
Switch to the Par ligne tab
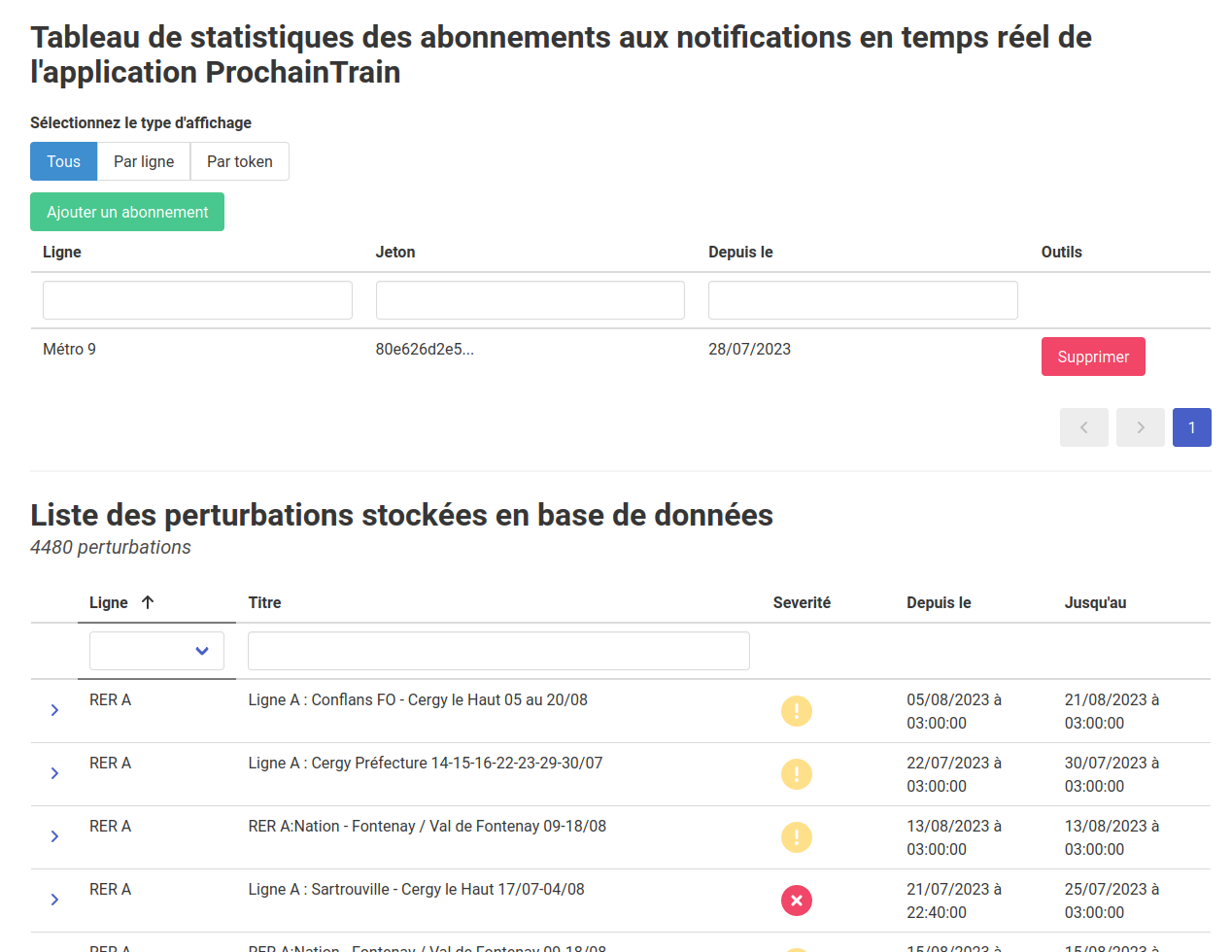[144, 161]
